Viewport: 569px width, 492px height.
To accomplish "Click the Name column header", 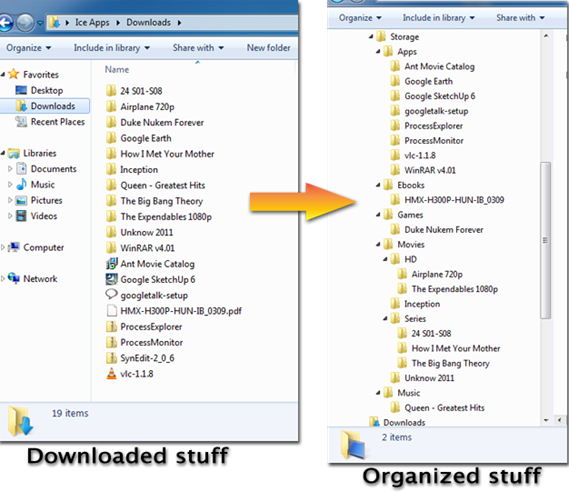I will point(117,70).
